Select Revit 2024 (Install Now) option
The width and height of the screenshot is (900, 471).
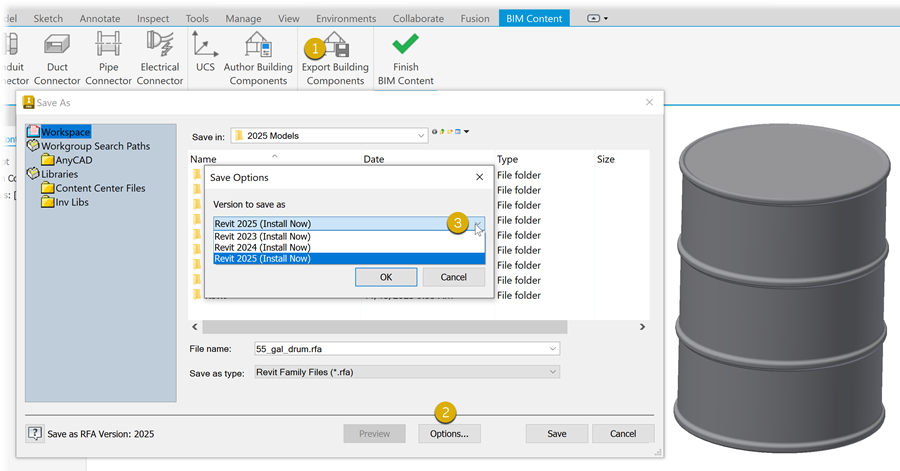tap(349, 247)
